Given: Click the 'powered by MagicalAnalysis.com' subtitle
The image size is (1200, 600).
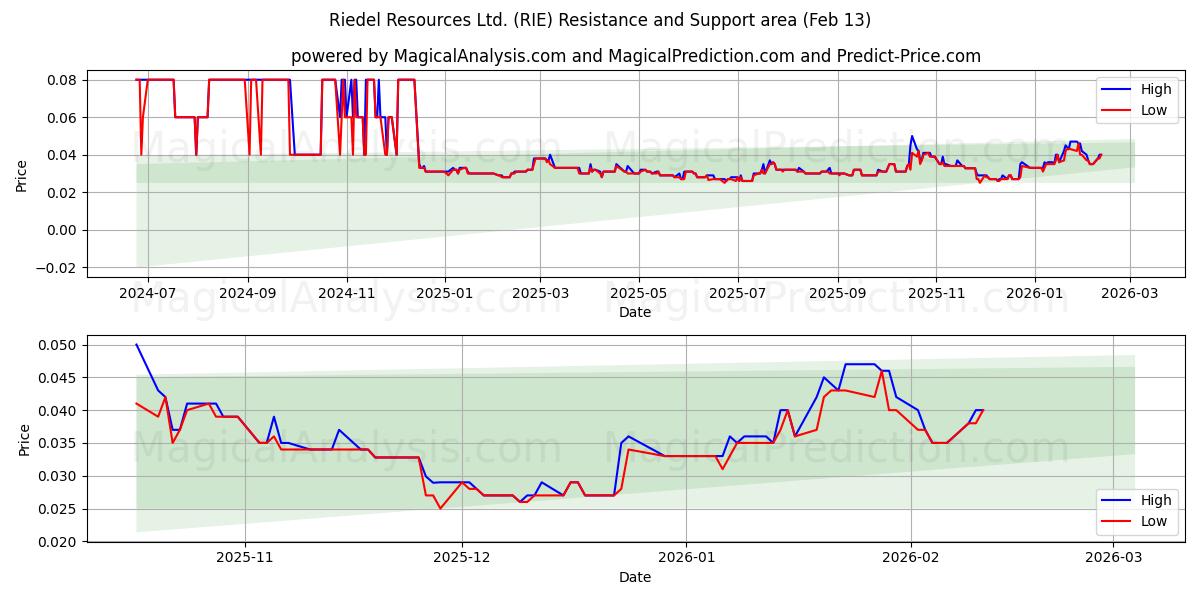Looking at the screenshot, I should [635, 56].
